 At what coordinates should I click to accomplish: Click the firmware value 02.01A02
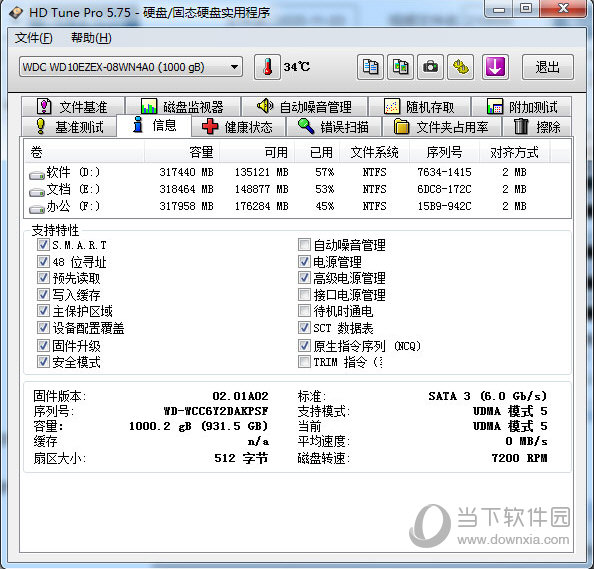240,396
